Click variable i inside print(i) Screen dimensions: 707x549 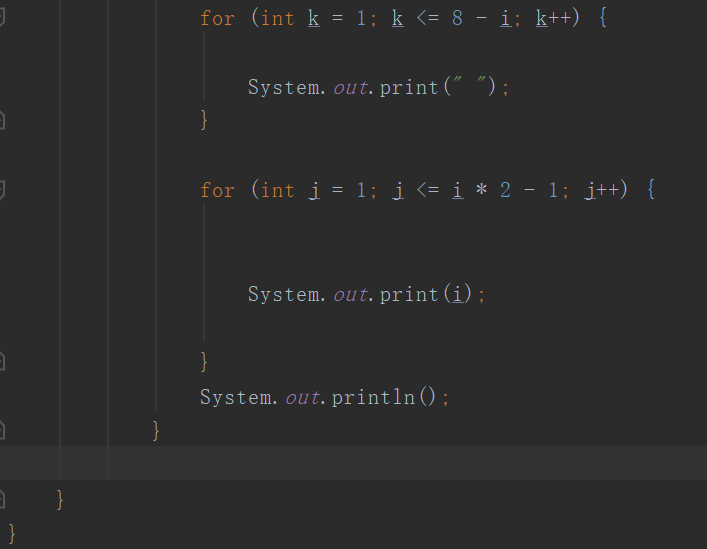coord(458,294)
